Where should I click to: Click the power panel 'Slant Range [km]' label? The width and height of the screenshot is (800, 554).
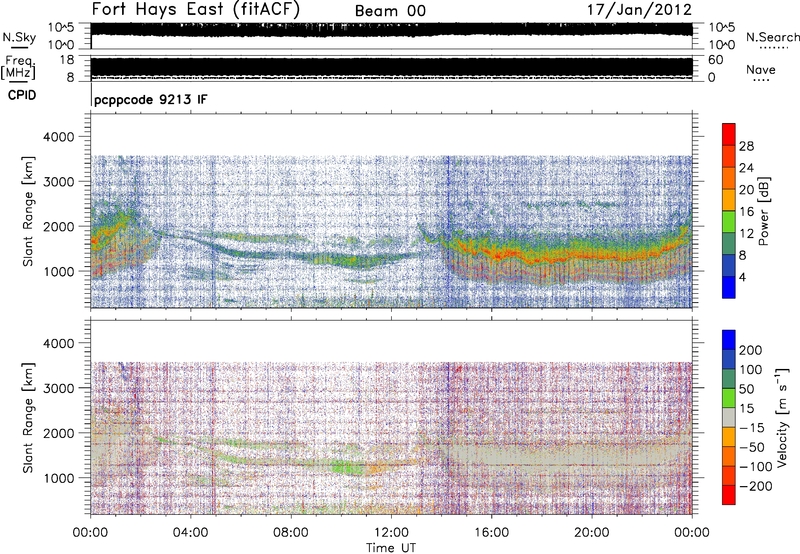click(x=28, y=211)
